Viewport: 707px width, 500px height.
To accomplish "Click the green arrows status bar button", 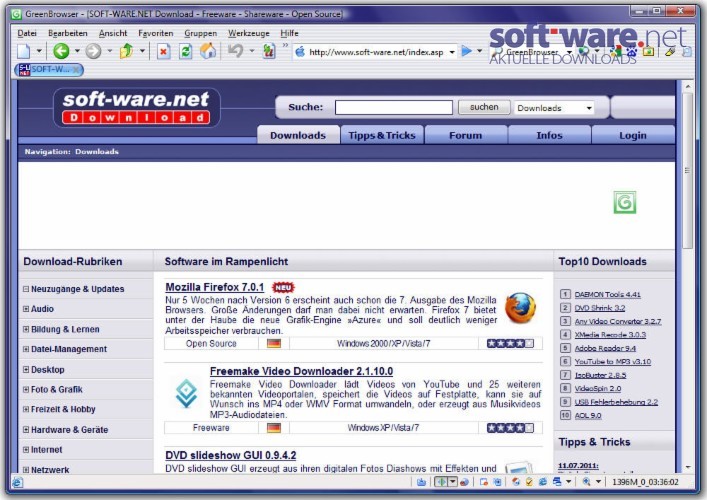I will coord(441,482).
